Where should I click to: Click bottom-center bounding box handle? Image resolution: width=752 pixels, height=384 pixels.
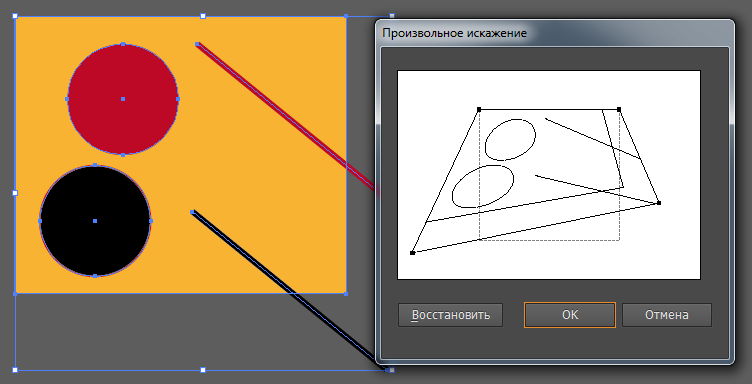[203, 370]
